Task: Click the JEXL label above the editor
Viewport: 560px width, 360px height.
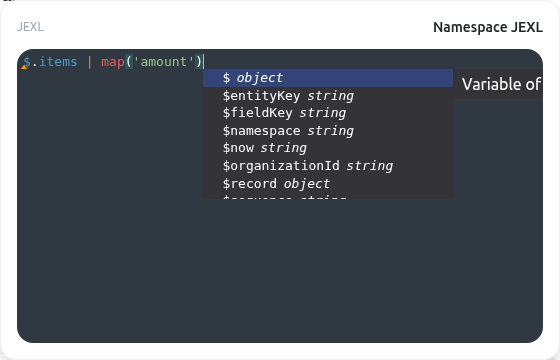Action: click(x=30, y=27)
